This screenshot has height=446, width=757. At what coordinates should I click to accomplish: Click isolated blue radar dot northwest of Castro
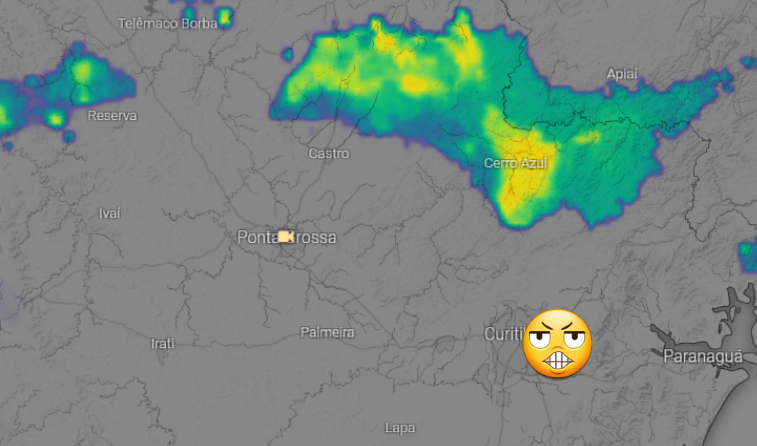click(x=287, y=54)
